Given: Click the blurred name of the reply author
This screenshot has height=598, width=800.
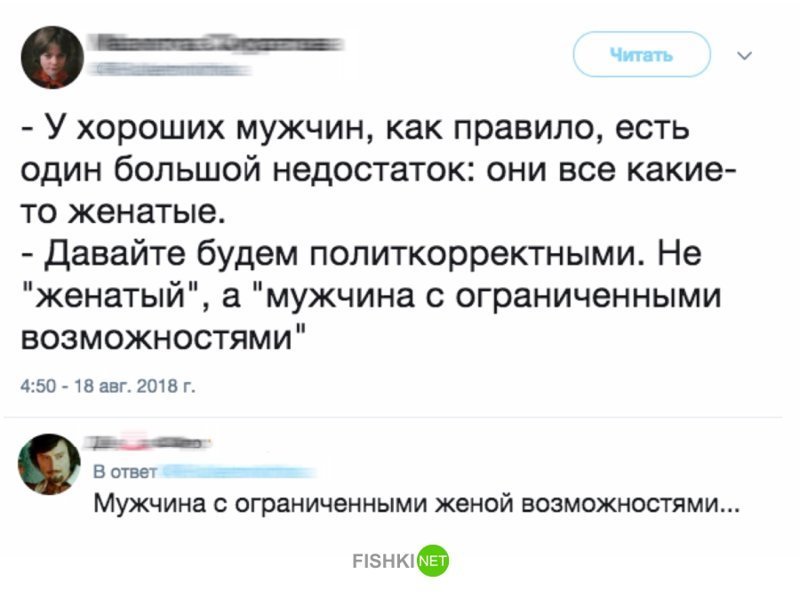Looking at the screenshot, I should point(147,443).
